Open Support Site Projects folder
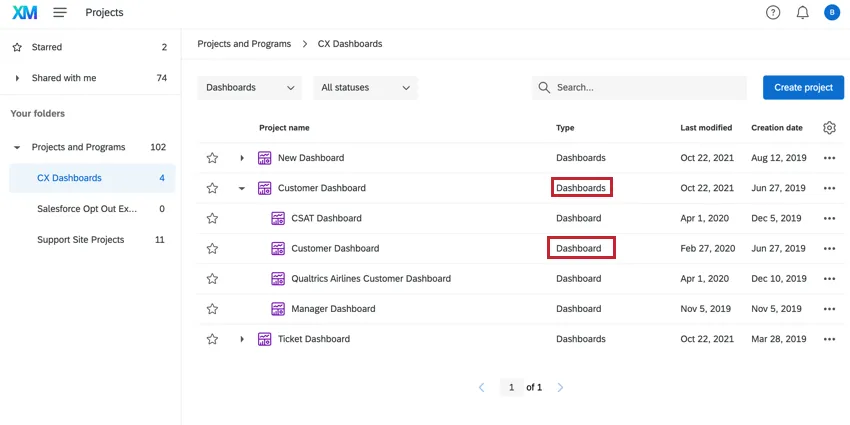Viewport: 850px width, 425px height. (x=80, y=240)
